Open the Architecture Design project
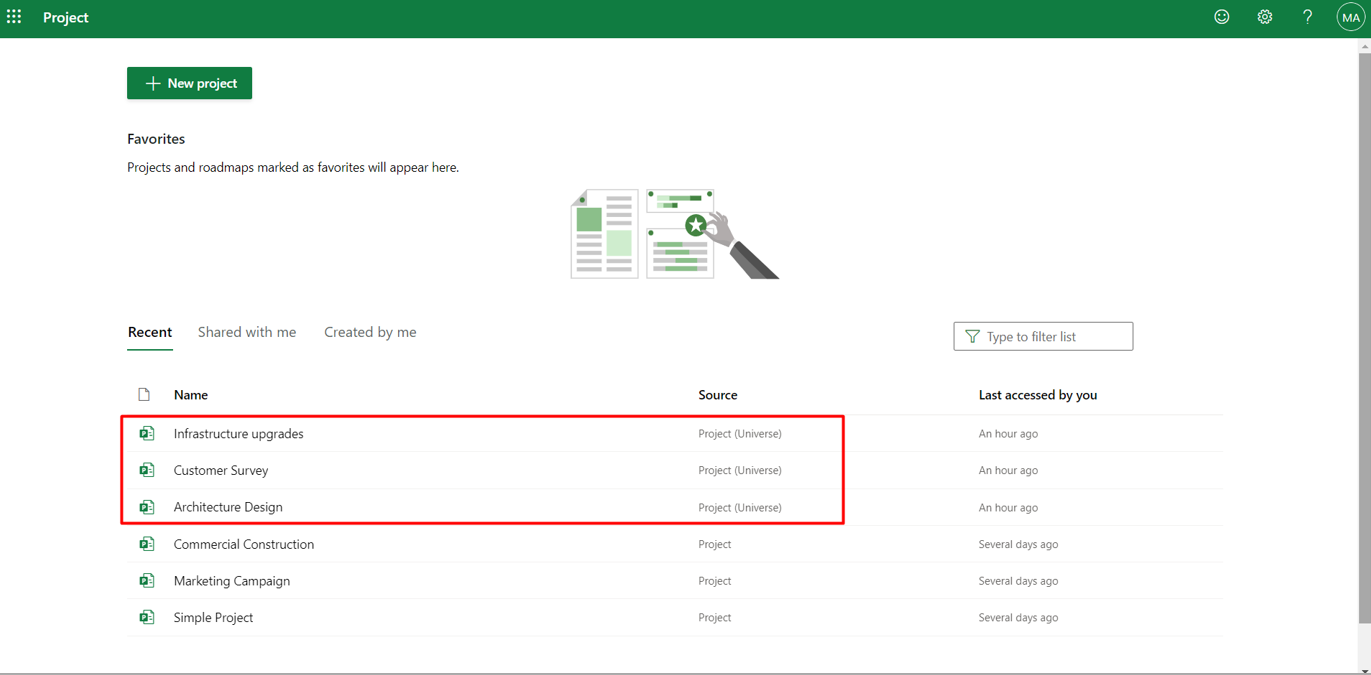Screen dimensions: 1371x675 point(228,507)
